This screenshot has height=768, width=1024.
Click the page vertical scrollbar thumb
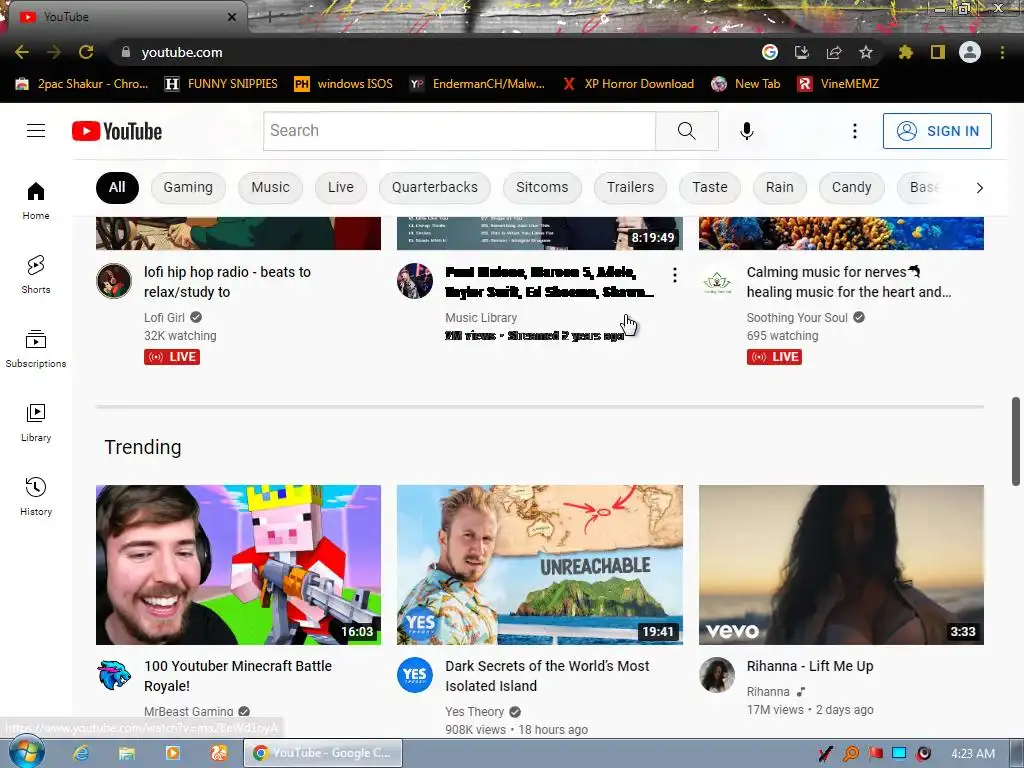click(1016, 441)
